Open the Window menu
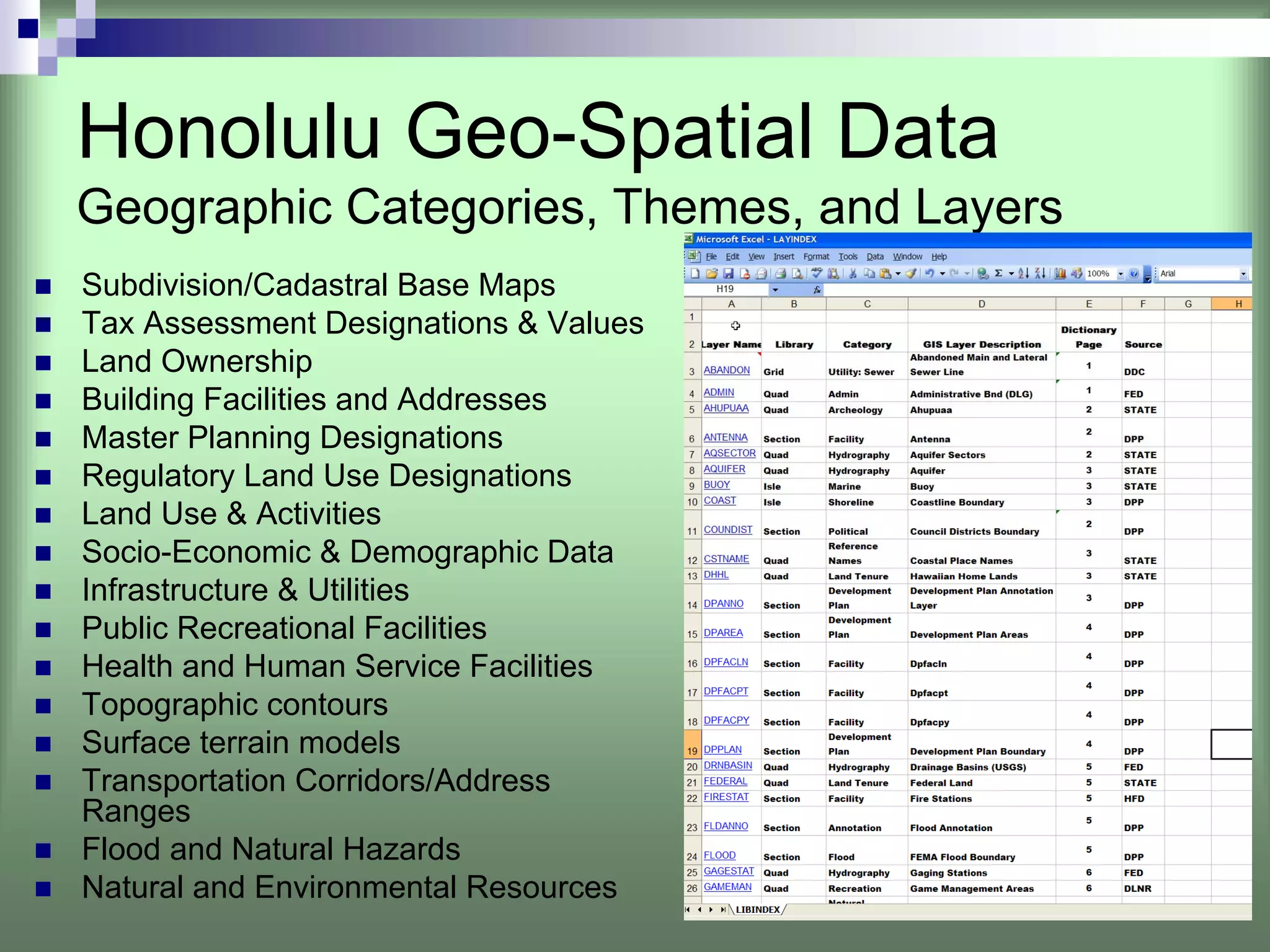The height and width of the screenshot is (952, 1270). [907, 257]
